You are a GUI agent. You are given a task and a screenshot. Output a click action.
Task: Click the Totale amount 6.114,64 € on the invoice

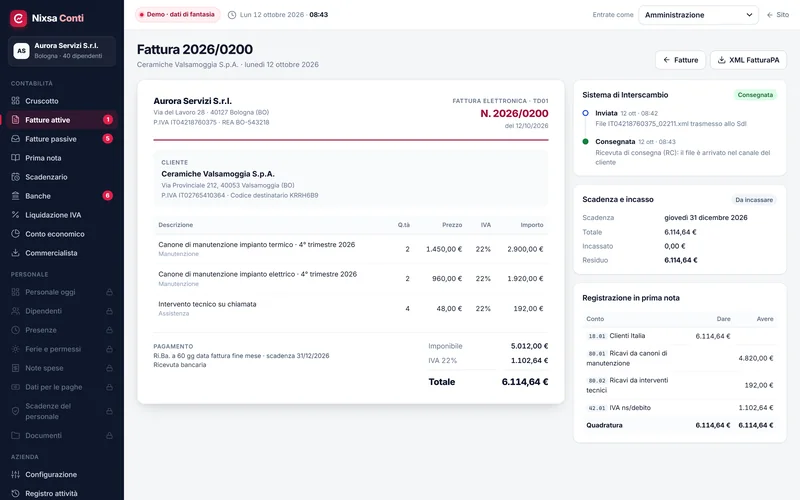tap(525, 382)
